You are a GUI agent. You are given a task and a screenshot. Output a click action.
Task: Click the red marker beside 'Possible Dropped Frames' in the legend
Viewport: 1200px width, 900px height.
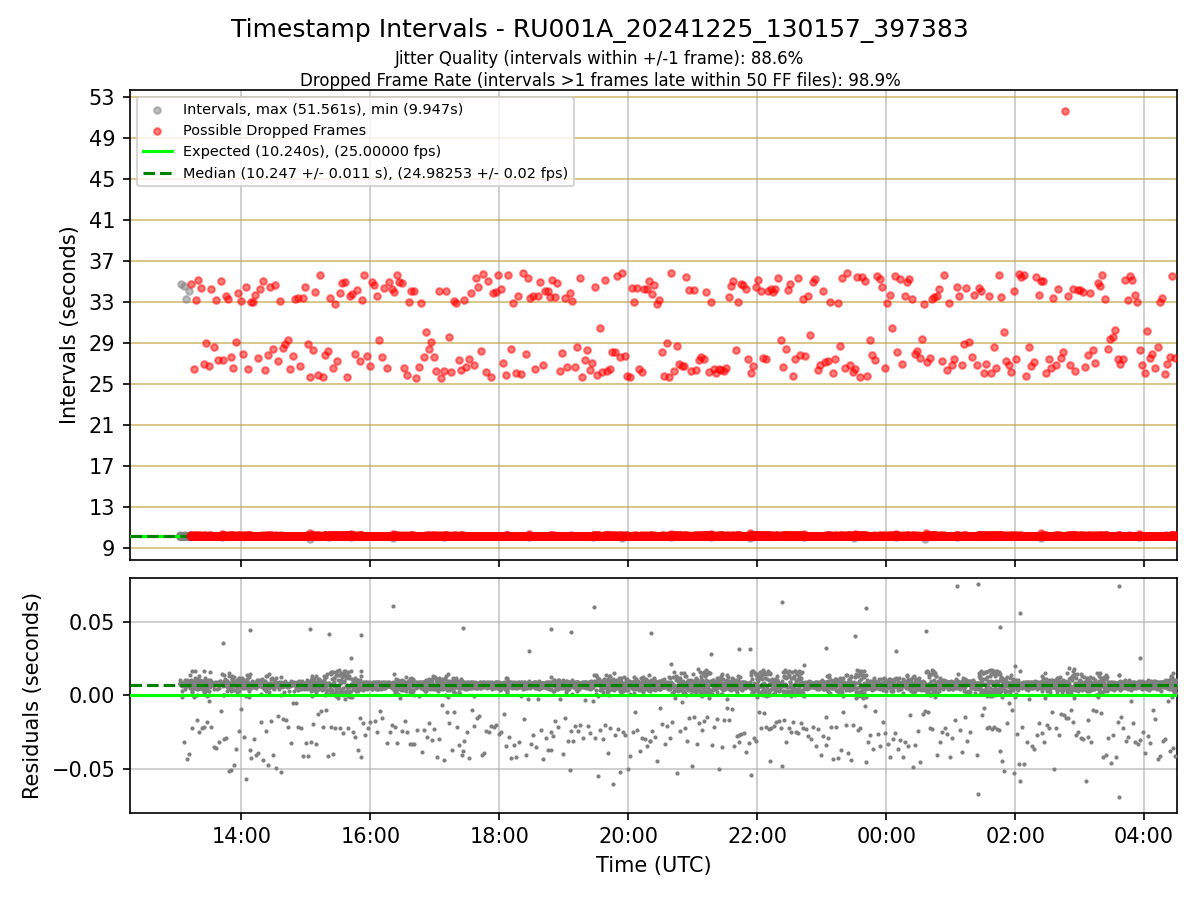156,130
